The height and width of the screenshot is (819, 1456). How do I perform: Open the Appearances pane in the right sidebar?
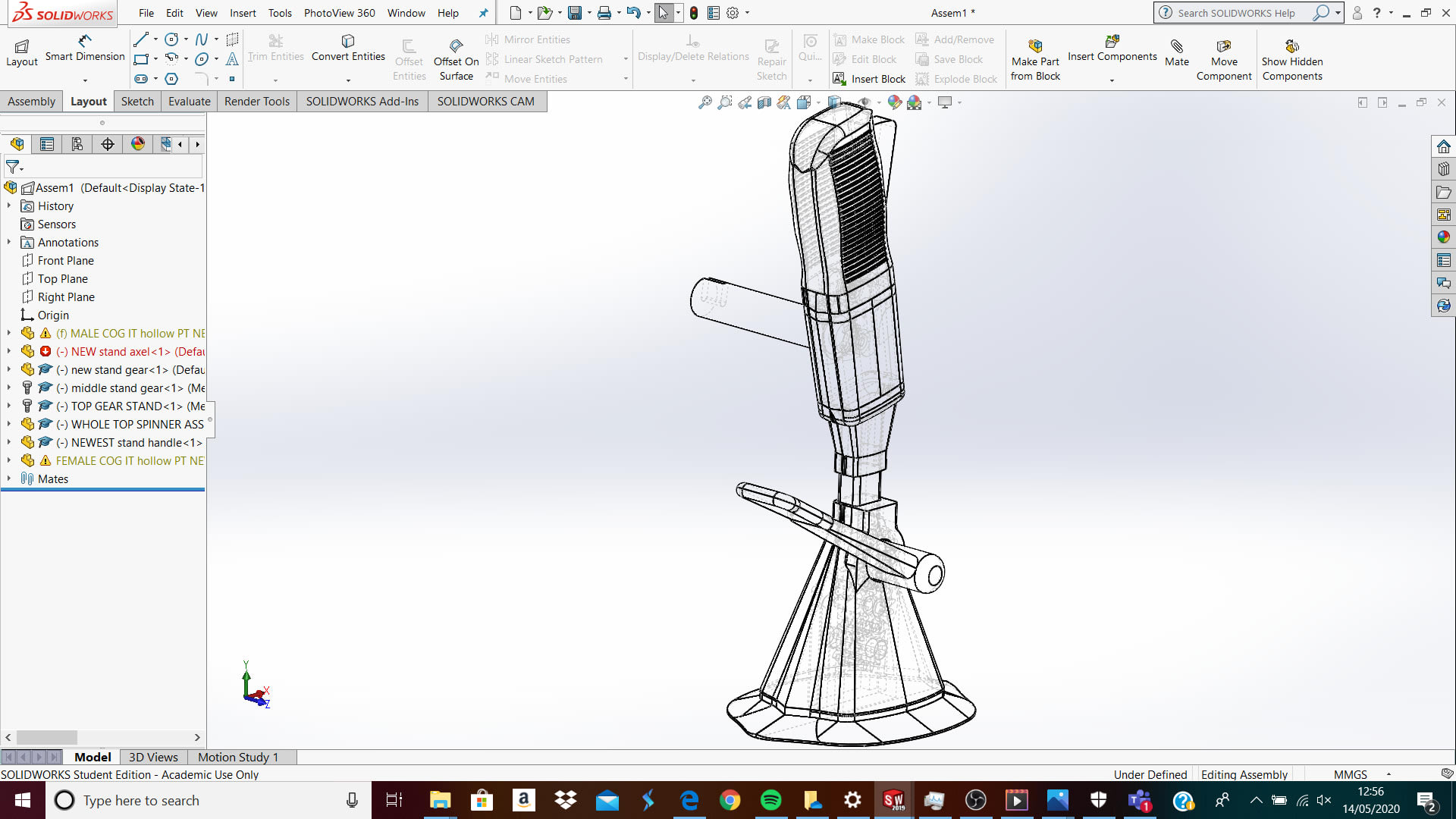point(1443,237)
